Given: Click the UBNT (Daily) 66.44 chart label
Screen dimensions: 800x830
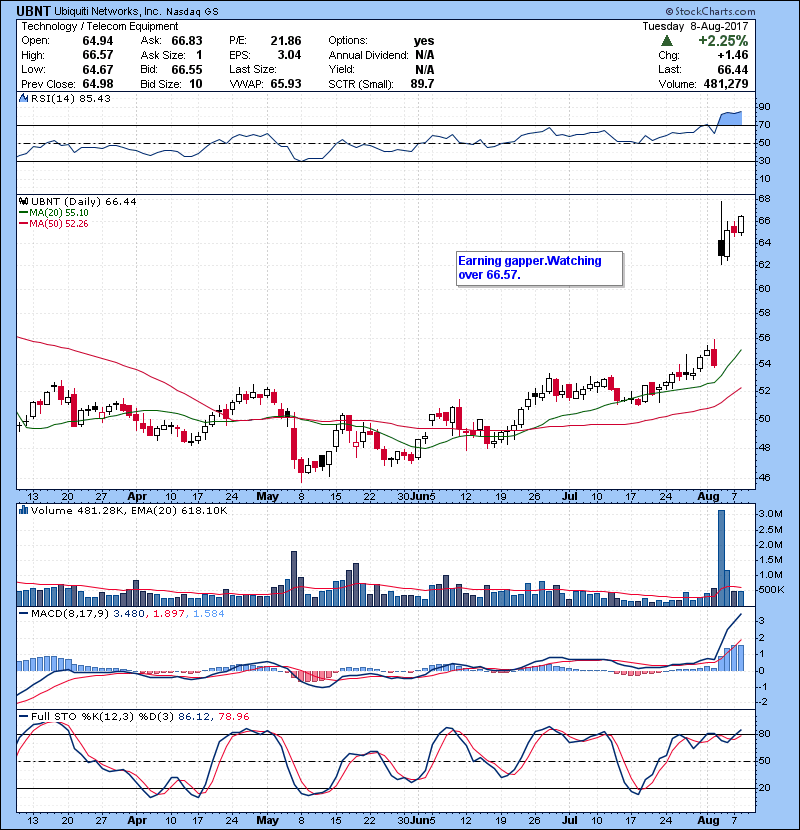Looking at the screenshot, I should pos(83,201).
